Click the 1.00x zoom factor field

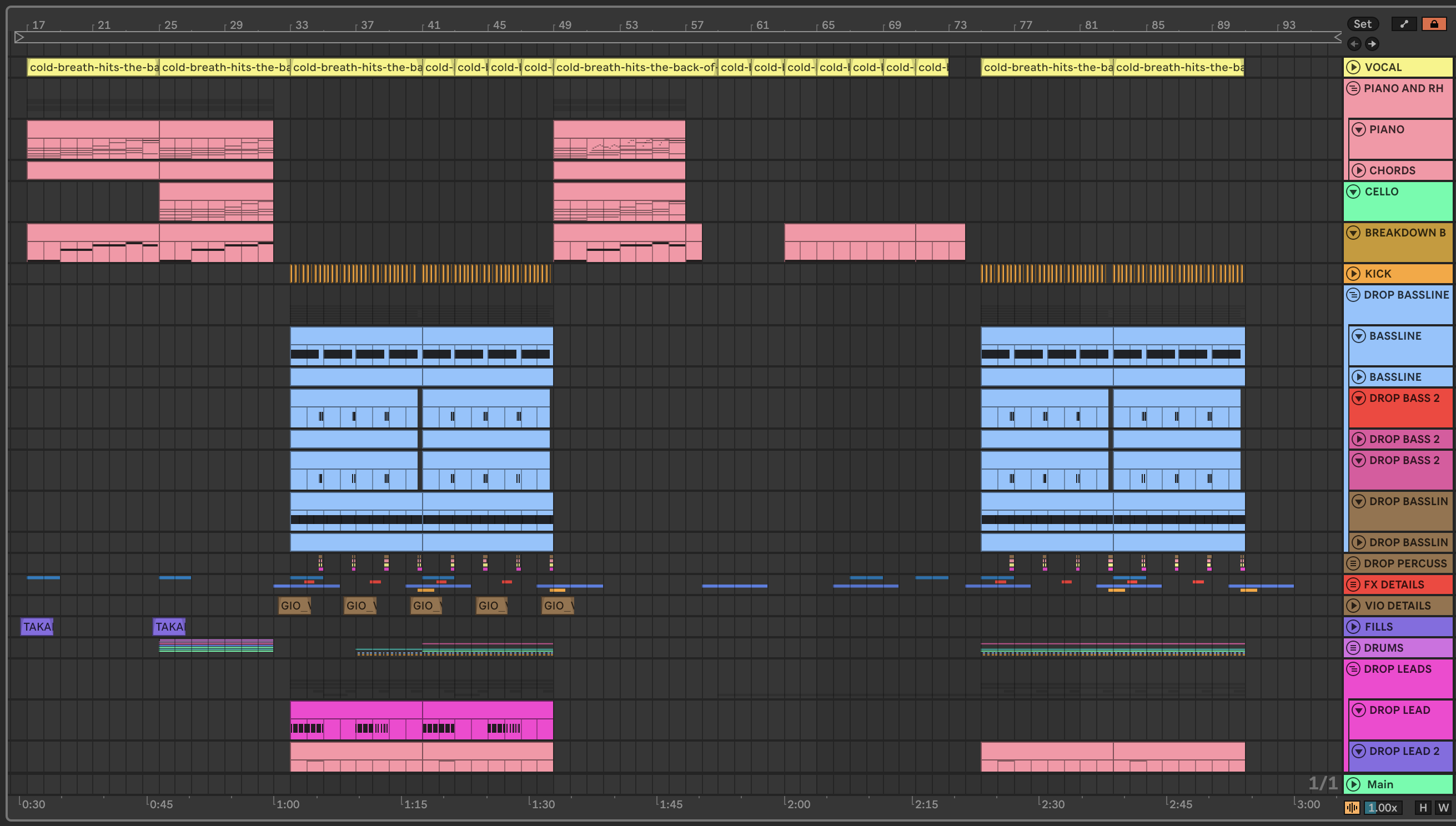pyautogui.click(x=1382, y=807)
